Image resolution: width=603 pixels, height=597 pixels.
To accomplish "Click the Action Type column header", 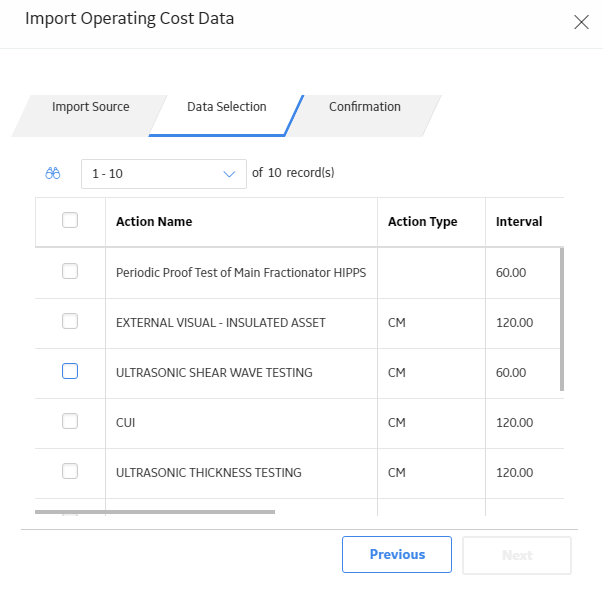I will (x=422, y=222).
